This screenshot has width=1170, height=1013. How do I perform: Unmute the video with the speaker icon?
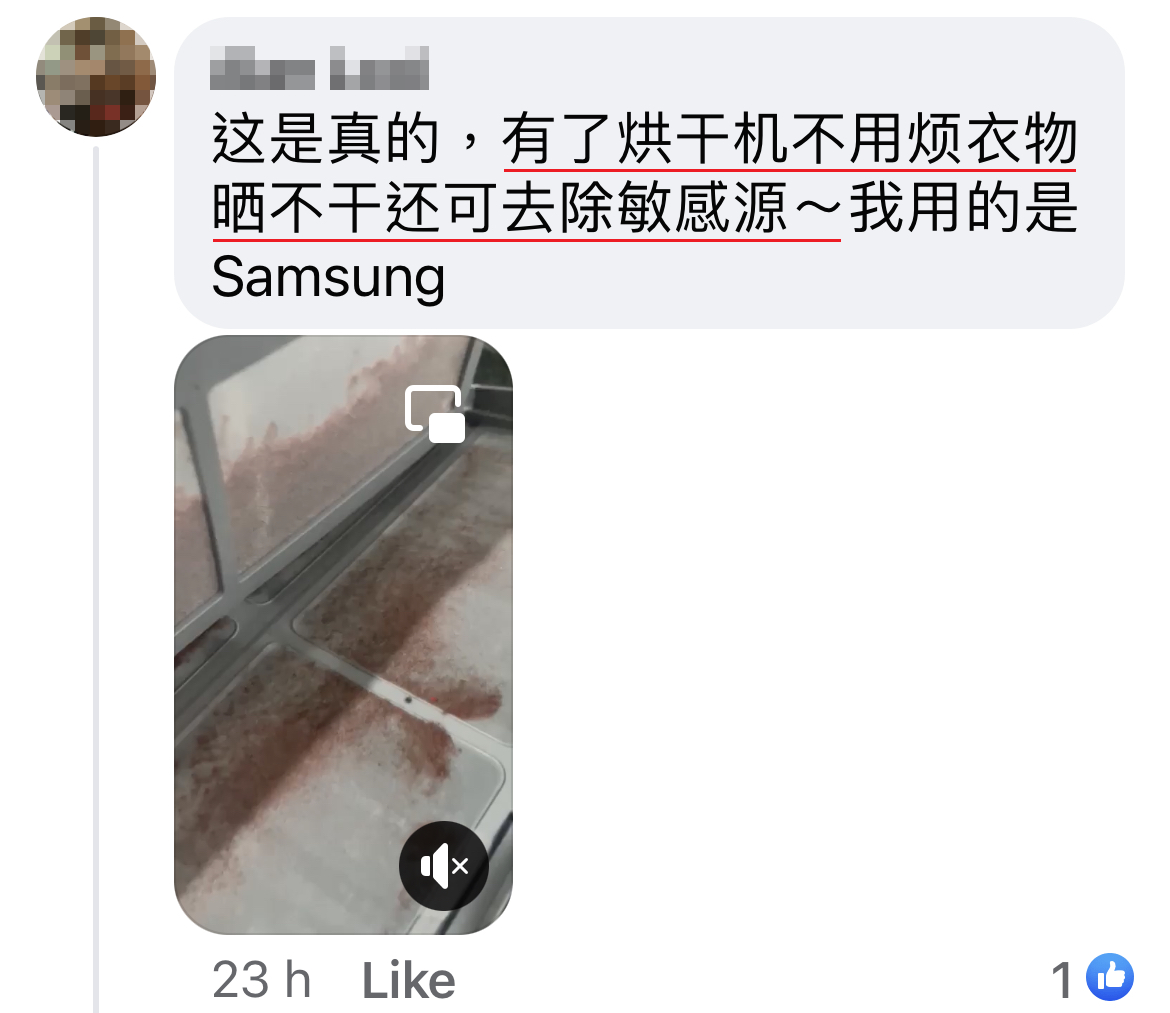click(x=443, y=865)
